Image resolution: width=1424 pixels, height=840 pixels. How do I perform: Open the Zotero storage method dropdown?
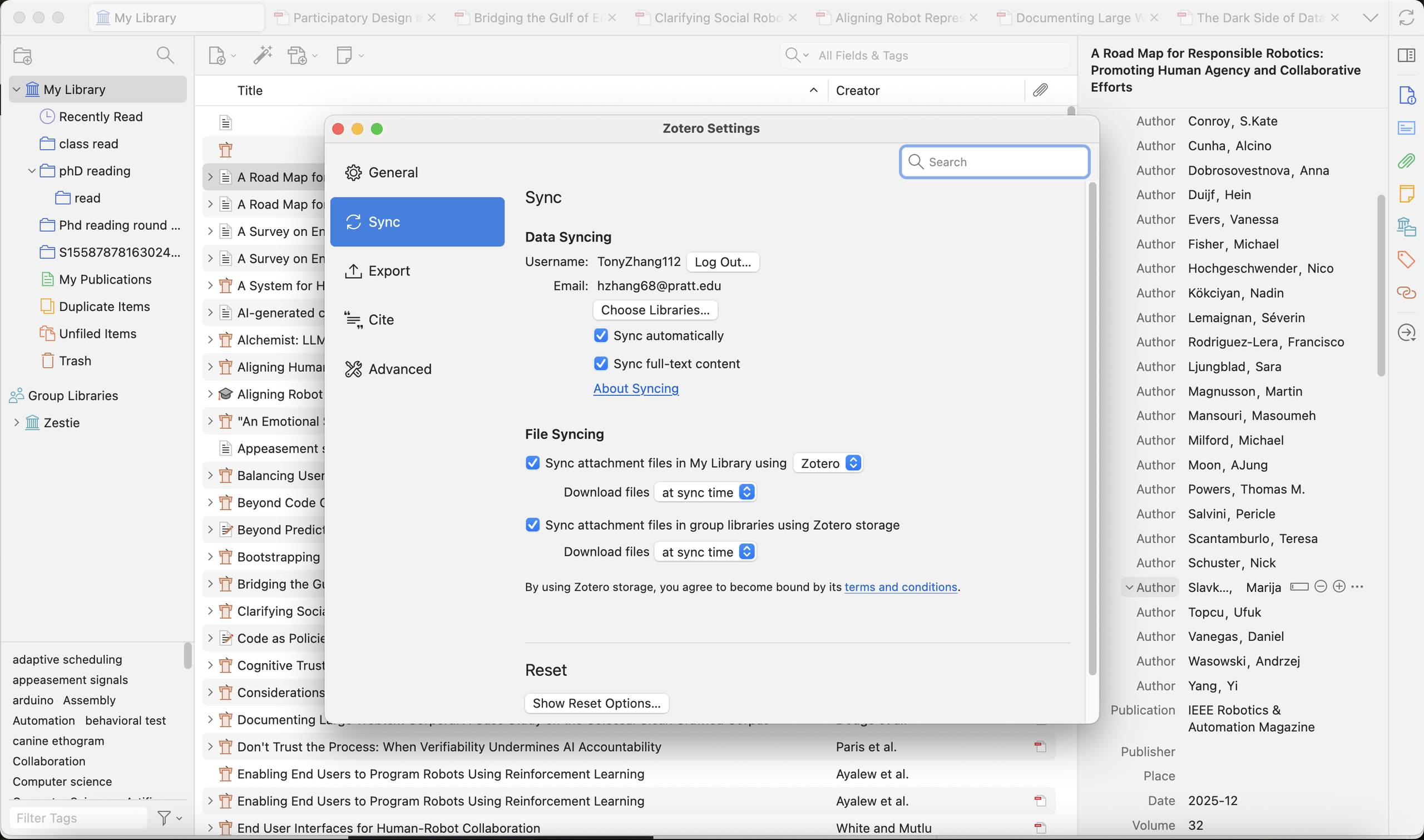pyautogui.click(x=828, y=463)
